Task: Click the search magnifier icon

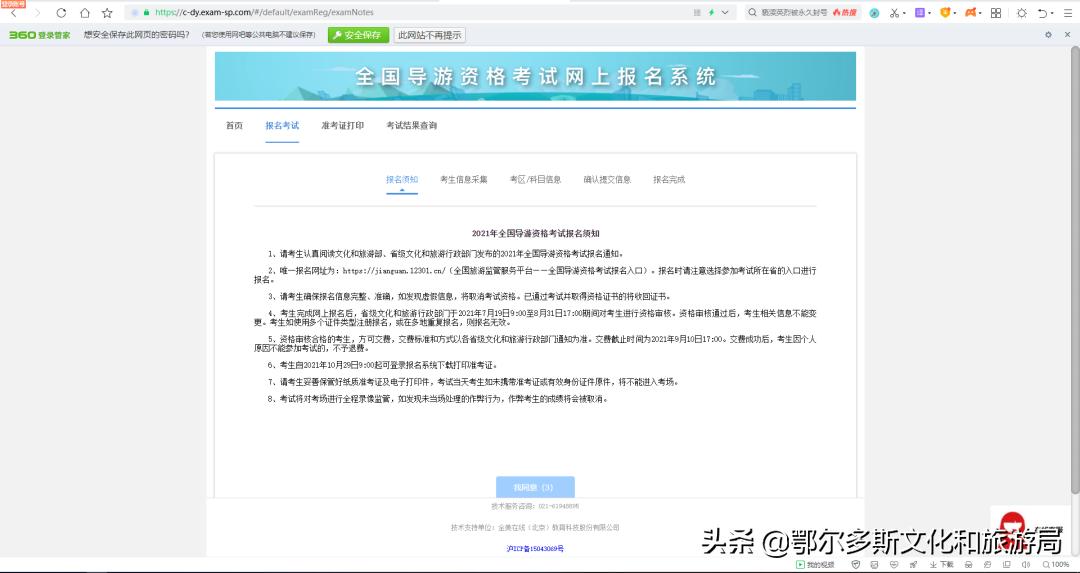Action: pos(753,12)
